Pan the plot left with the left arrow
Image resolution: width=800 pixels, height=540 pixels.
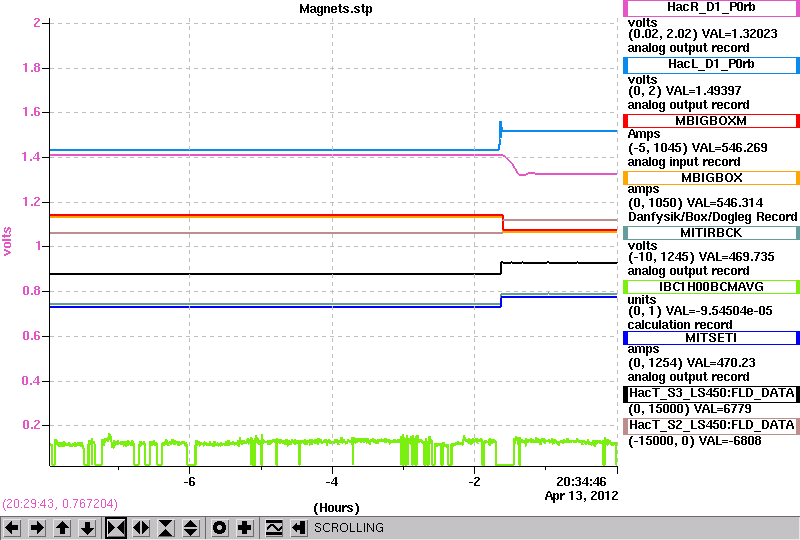(x=12, y=528)
